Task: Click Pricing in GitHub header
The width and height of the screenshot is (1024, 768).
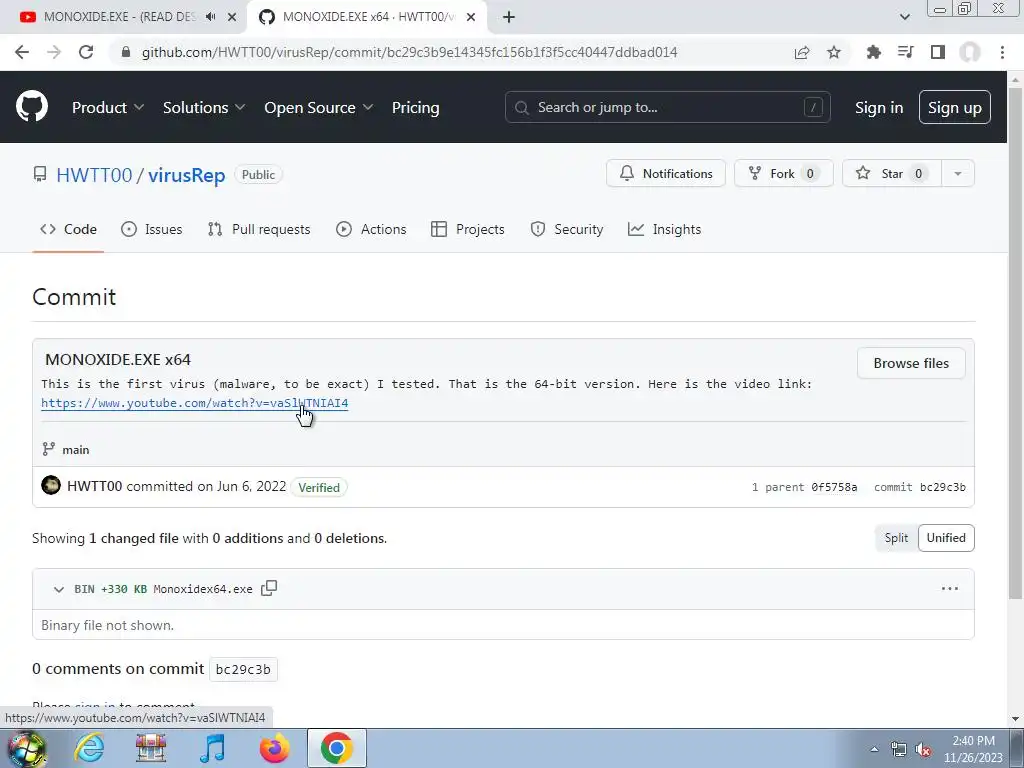Action: tap(415, 107)
